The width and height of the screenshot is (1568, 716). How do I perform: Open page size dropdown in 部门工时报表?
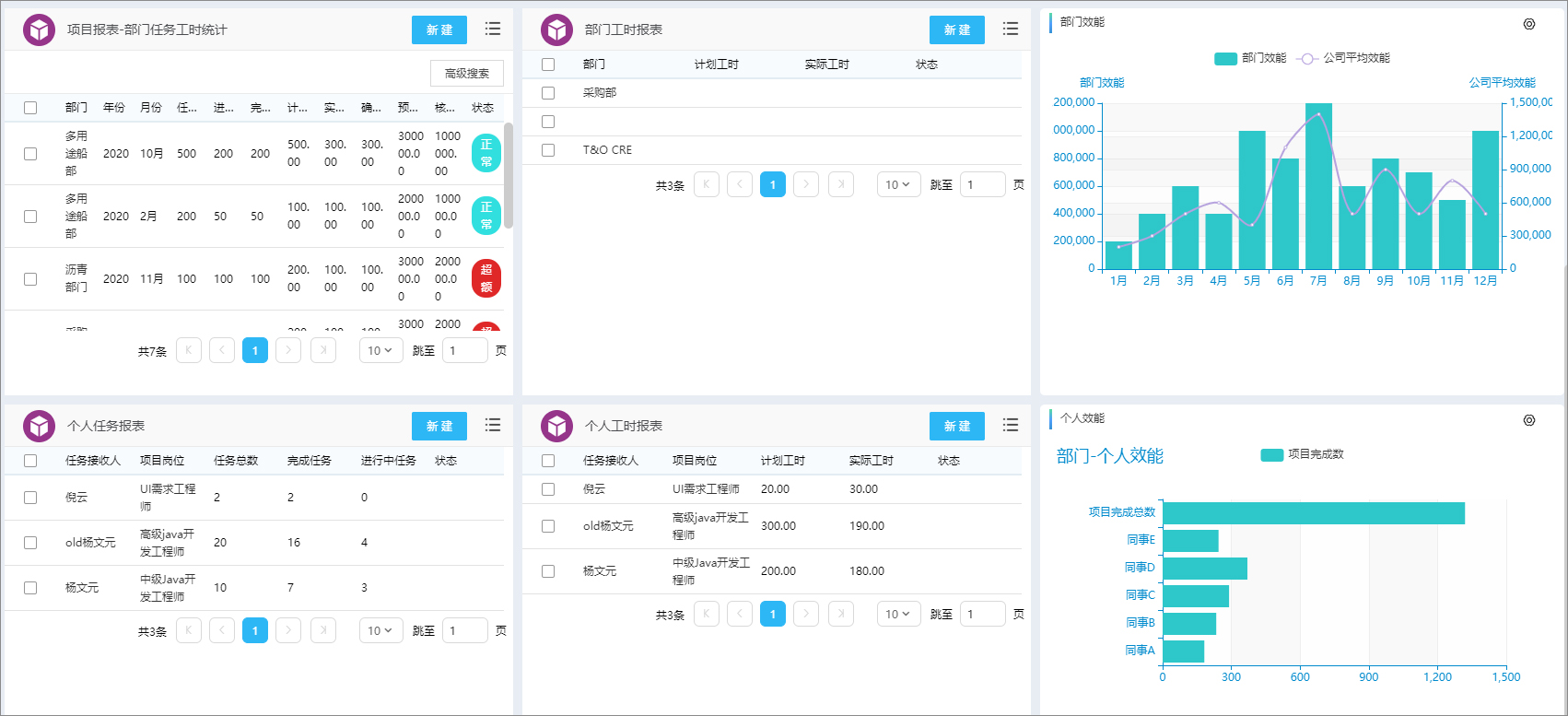[x=898, y=184]
